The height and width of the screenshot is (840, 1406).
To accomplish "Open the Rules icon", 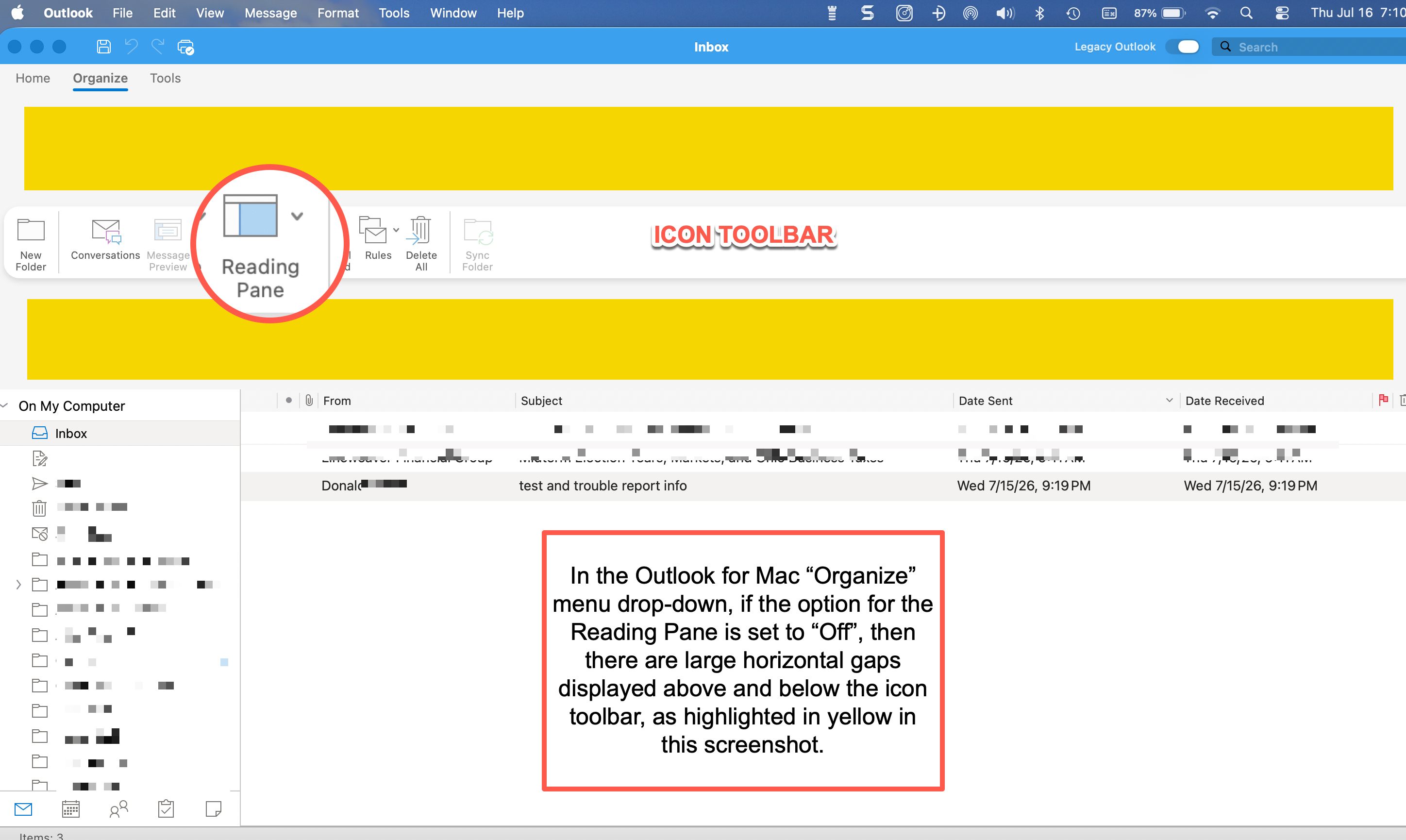I will coord(373,231).
